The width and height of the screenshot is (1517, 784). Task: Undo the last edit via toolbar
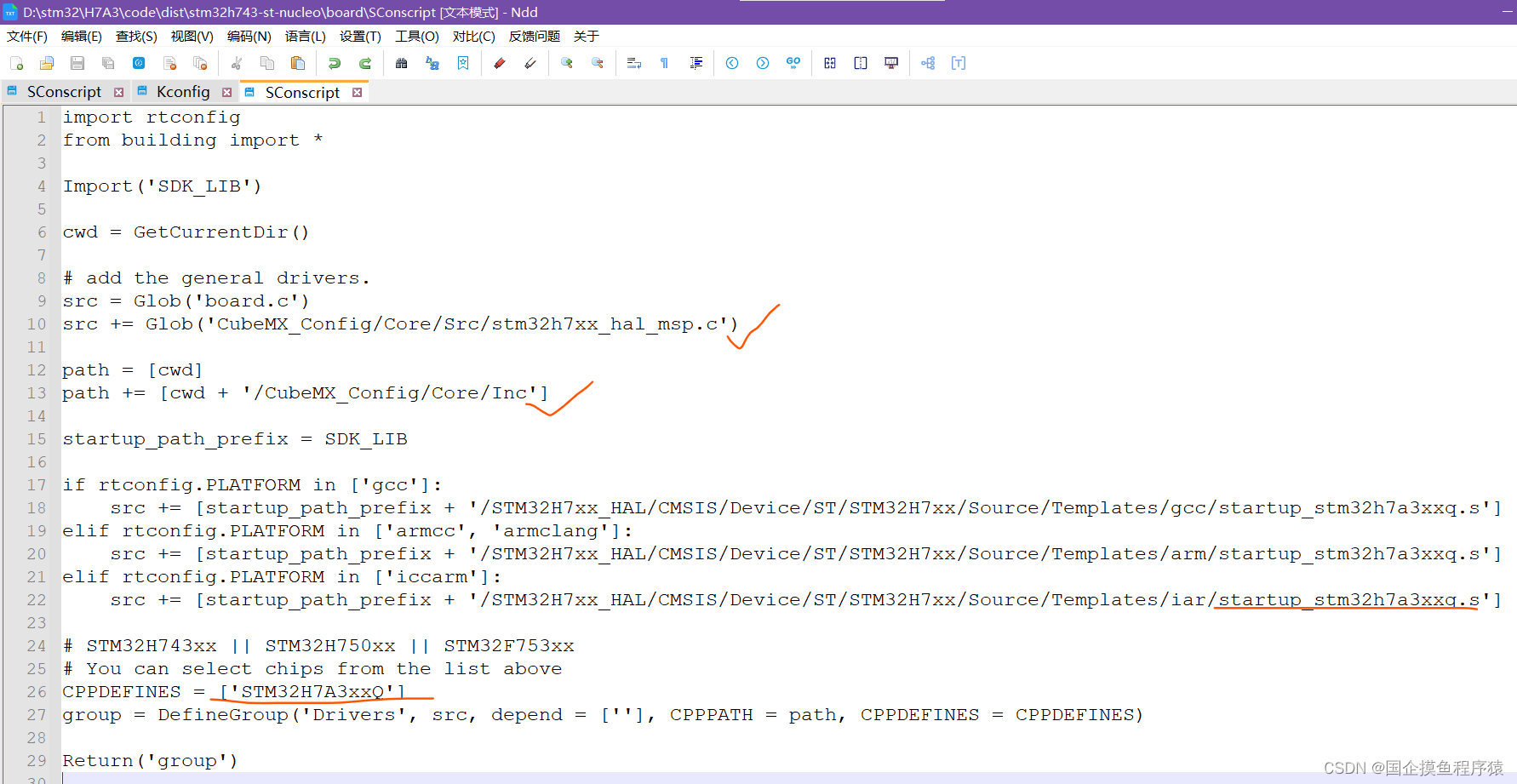[335, 63]
